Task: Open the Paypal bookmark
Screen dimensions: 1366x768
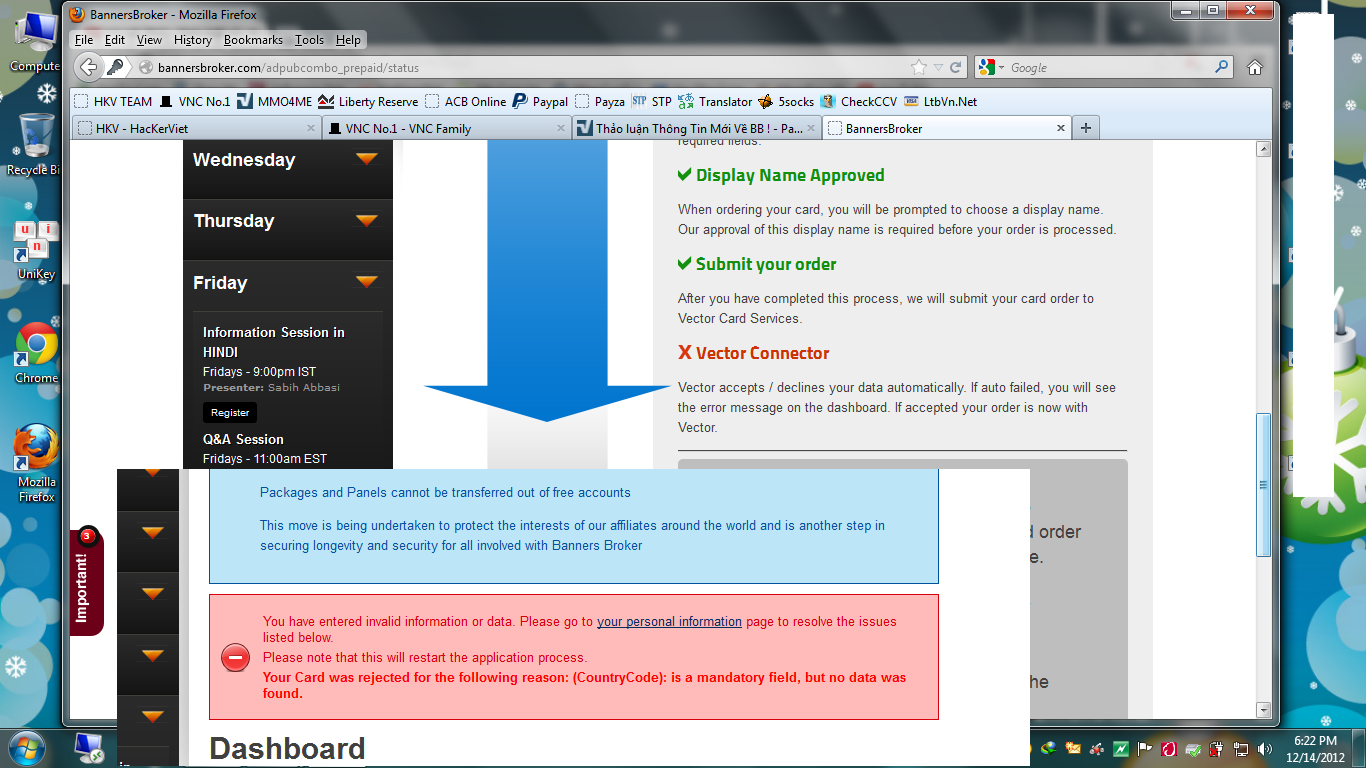Action: point(540,101)
